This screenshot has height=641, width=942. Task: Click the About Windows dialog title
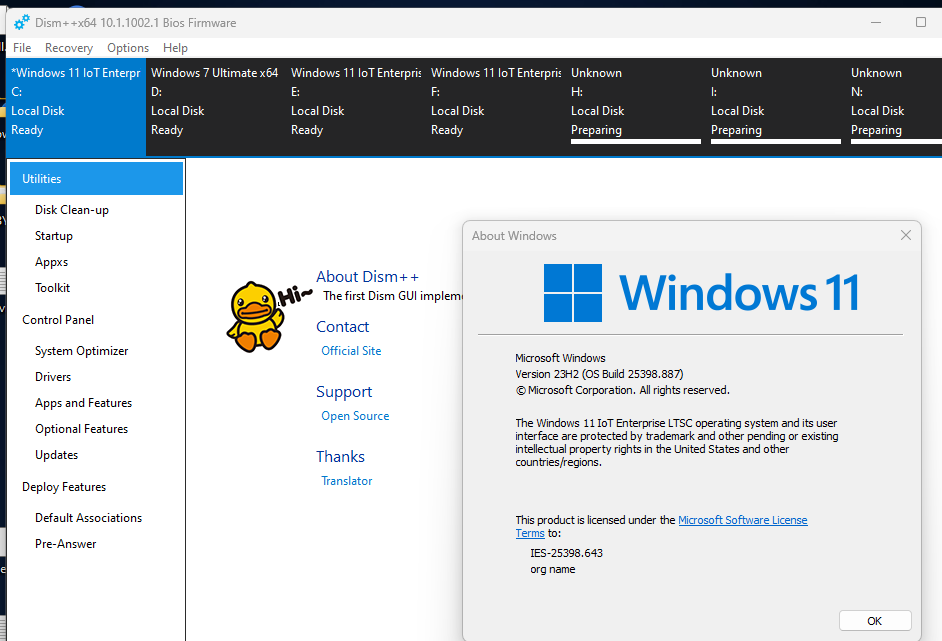click(514, 236)
